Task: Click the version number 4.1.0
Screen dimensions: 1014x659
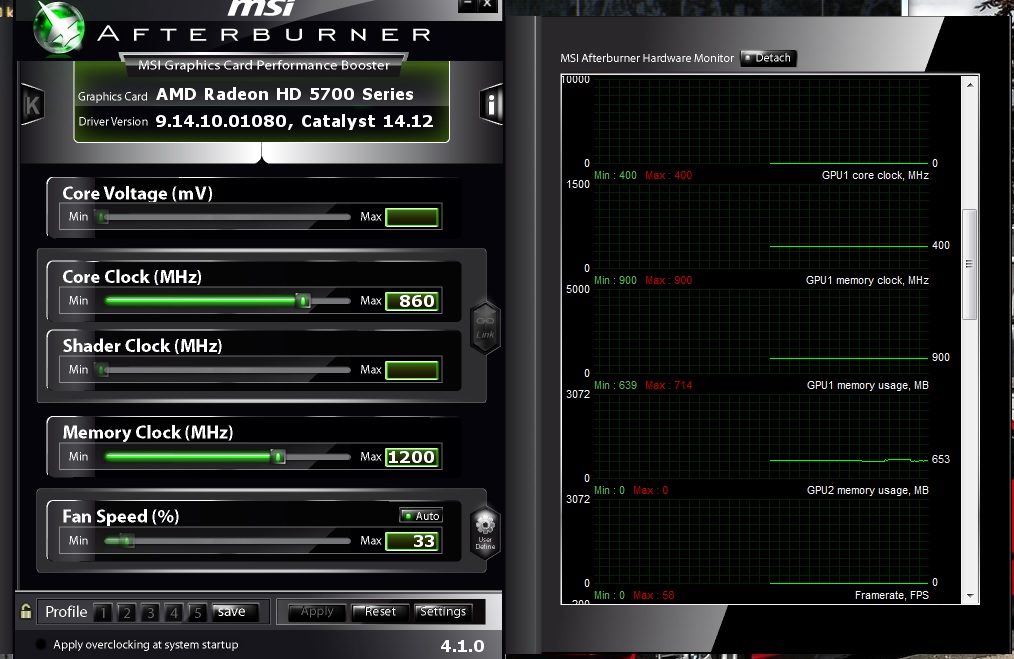Action: click(x=462, y=646)
